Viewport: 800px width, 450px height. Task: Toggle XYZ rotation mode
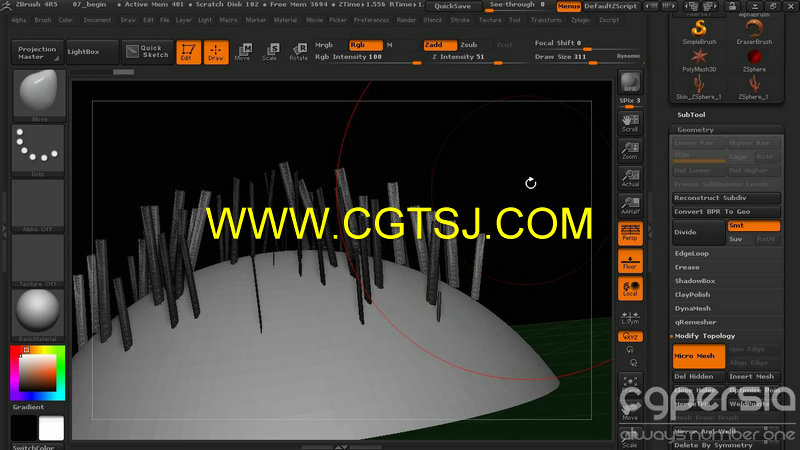point(630,337)
